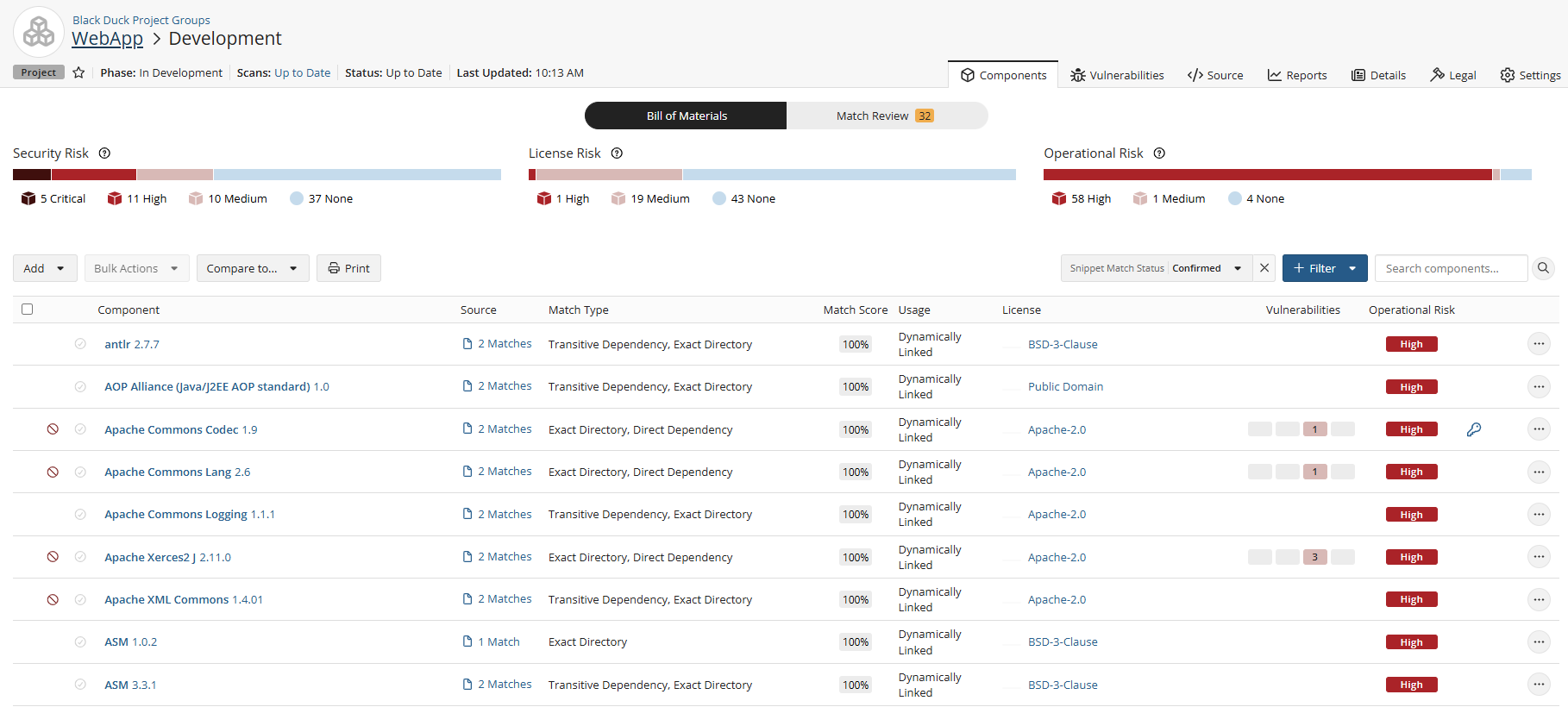Click the dark critical segment of Security Risk bar
This screenshot has height=707, width=1568.
tap(32, 175)
